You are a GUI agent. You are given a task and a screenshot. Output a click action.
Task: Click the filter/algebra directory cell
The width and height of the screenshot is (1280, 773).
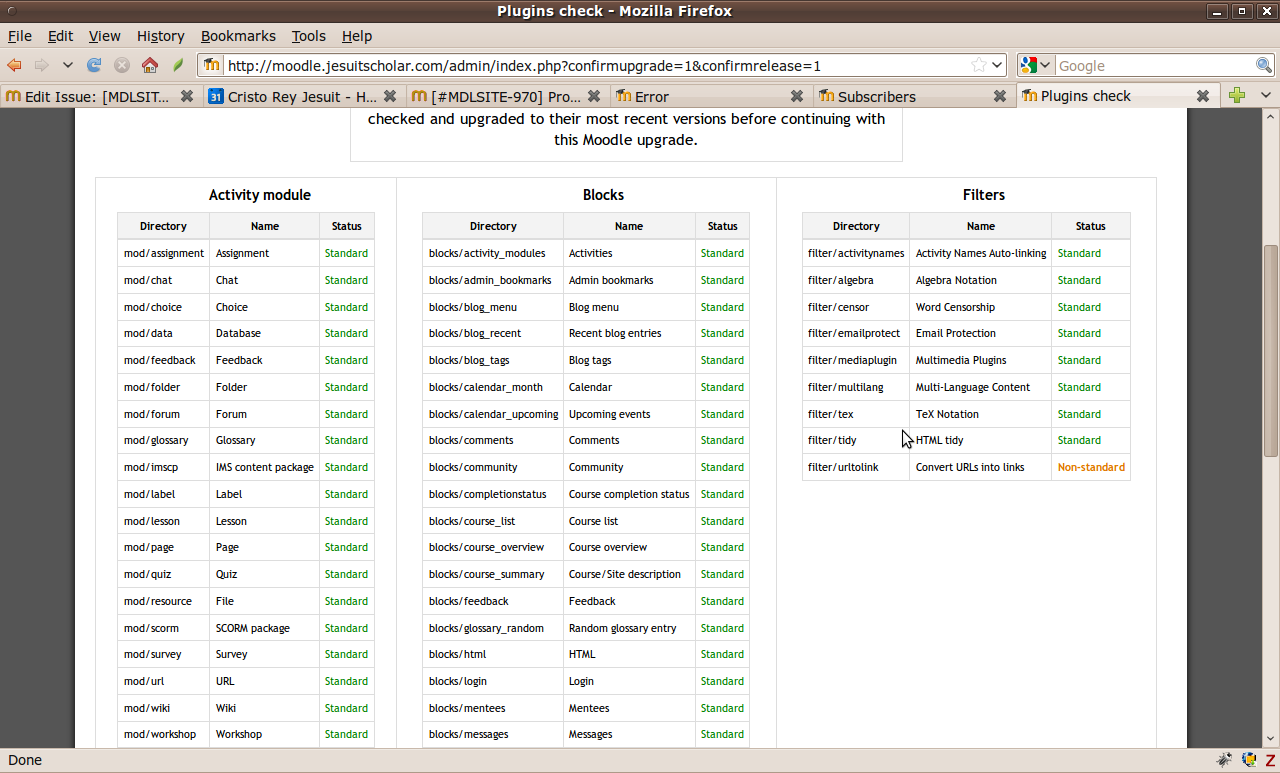coord(856,281)
